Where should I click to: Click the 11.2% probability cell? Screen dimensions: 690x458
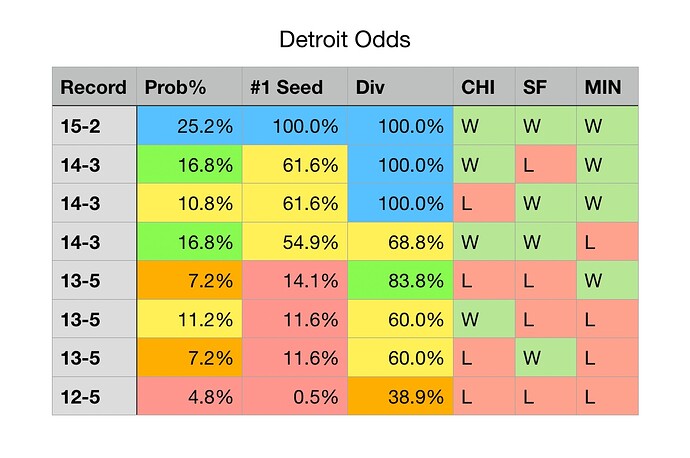click(188, 318)
